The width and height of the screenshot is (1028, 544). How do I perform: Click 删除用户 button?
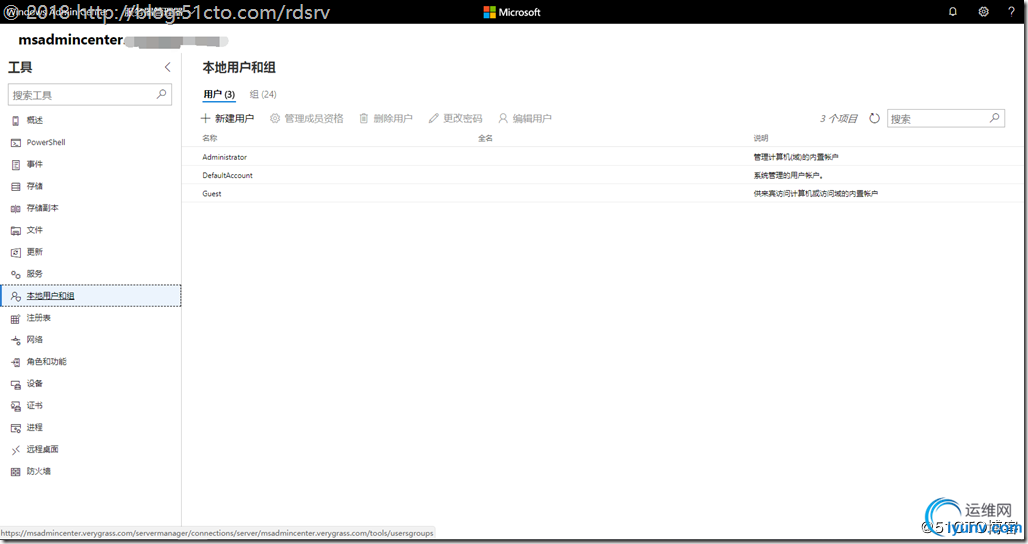[x=386, y=119]
